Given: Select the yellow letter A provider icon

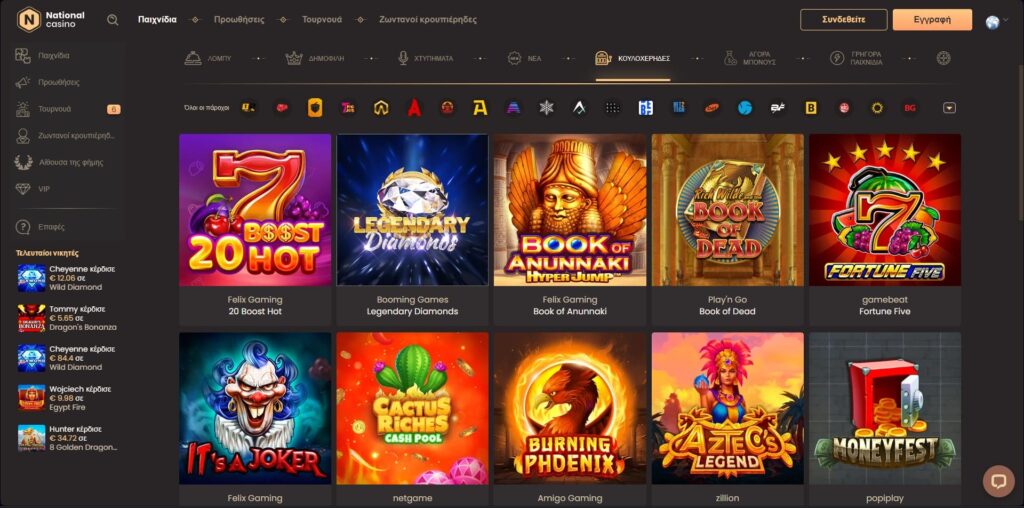Looking at the screenshot, I should click(480, 108).
